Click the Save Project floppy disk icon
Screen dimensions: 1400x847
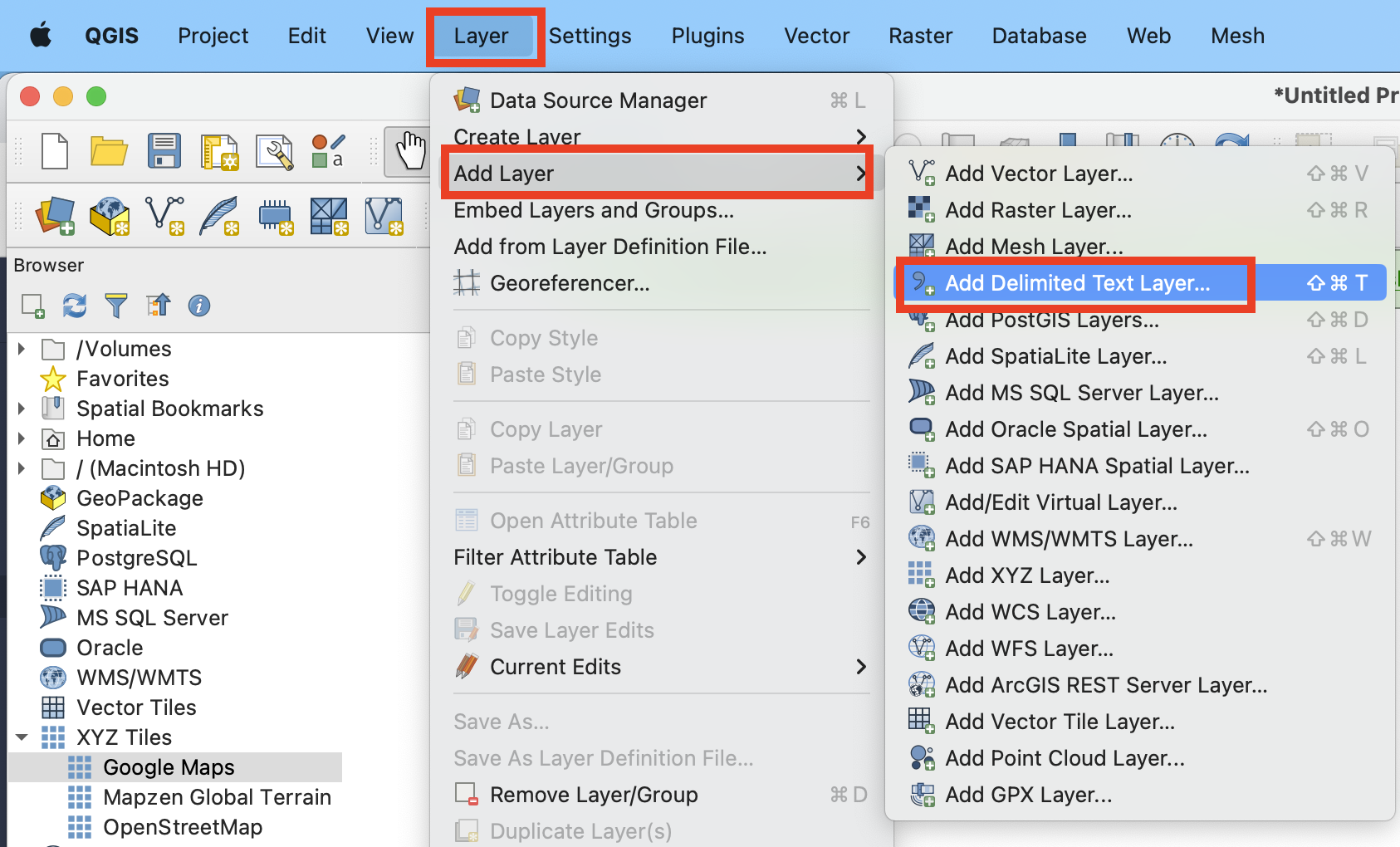tap(164, 152)
